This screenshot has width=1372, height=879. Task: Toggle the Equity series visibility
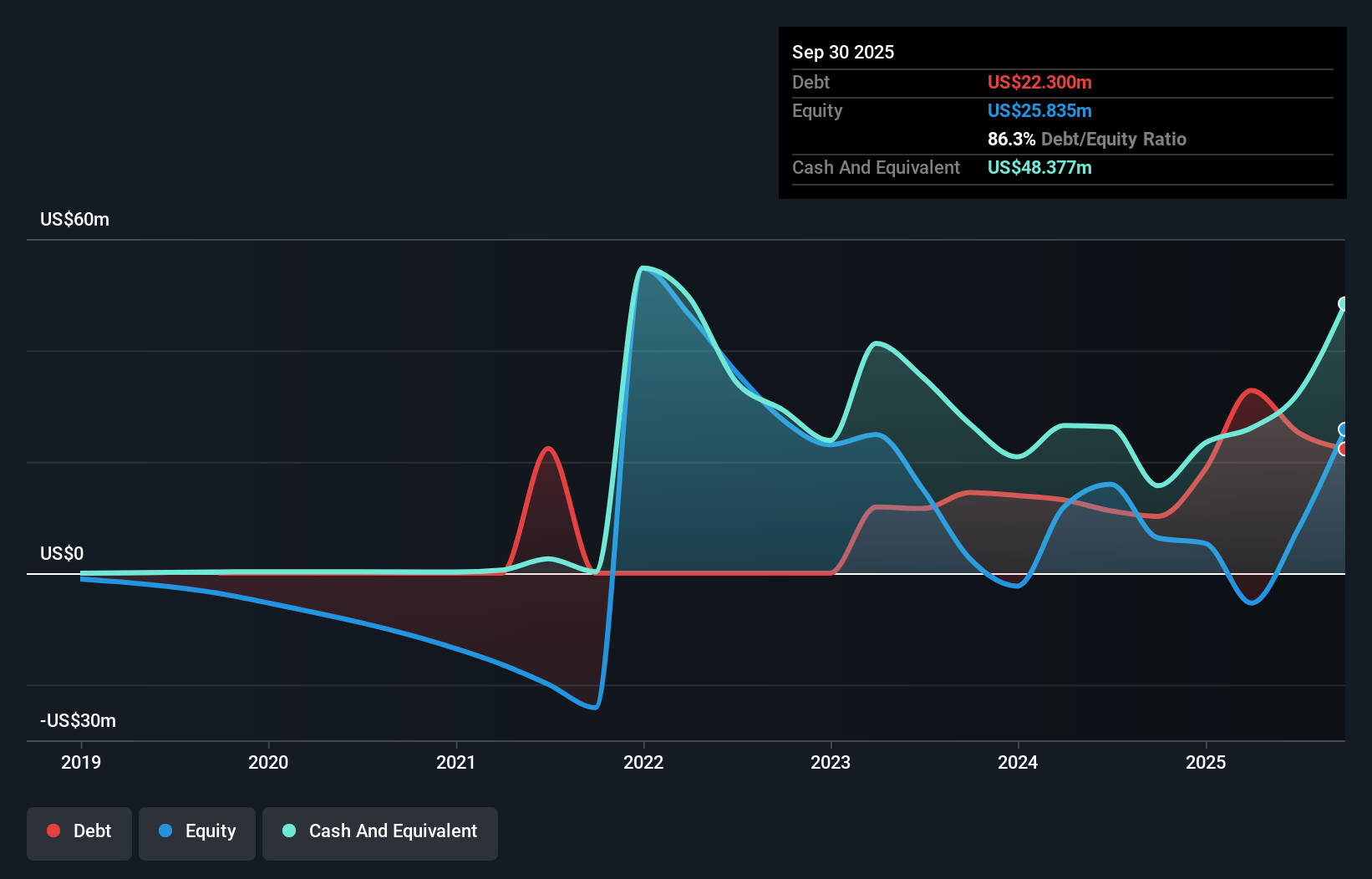(x=196, y=831)
